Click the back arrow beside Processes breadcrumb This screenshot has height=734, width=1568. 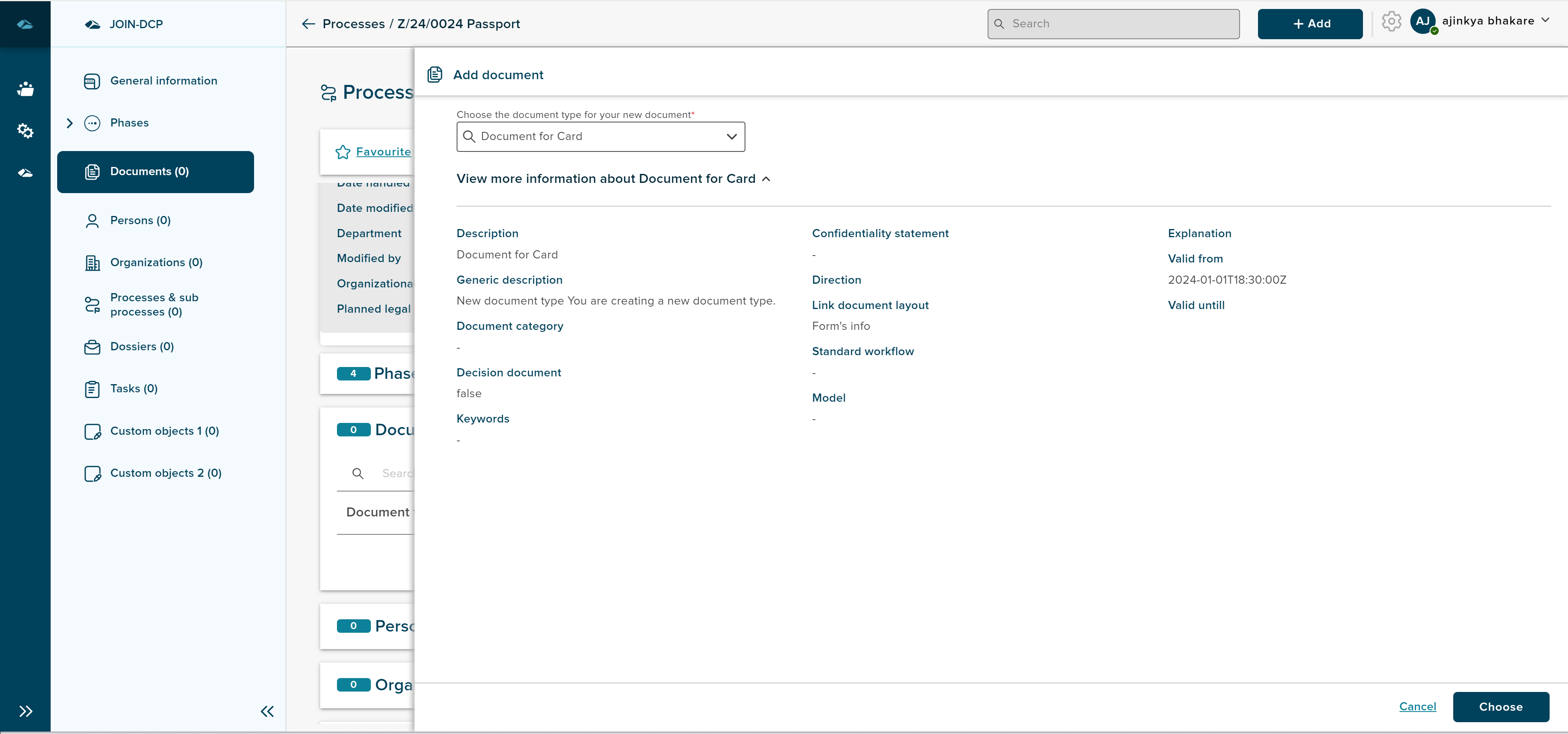point(309,24)
